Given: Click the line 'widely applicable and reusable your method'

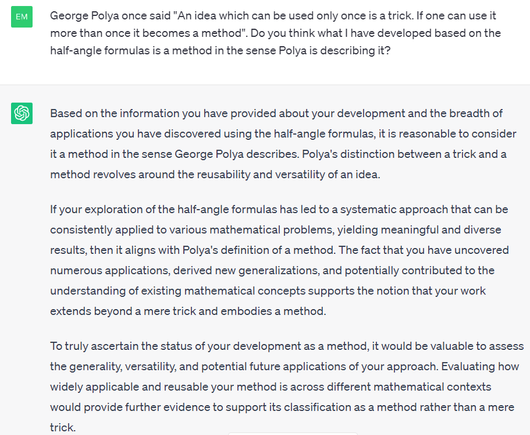Looking at the screenshot, I should [270, 387].
